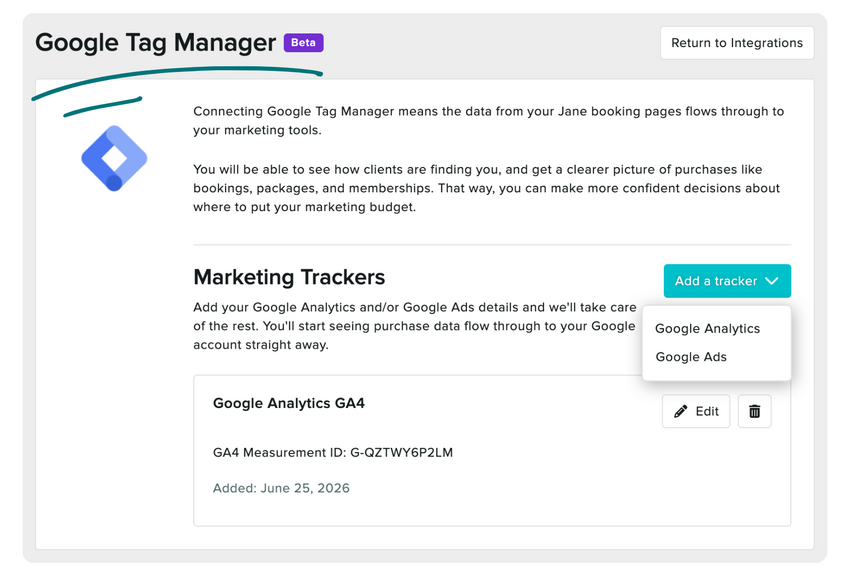
Task: Click the Google Analytics GA4 title
Action: (x=288, y=403)
